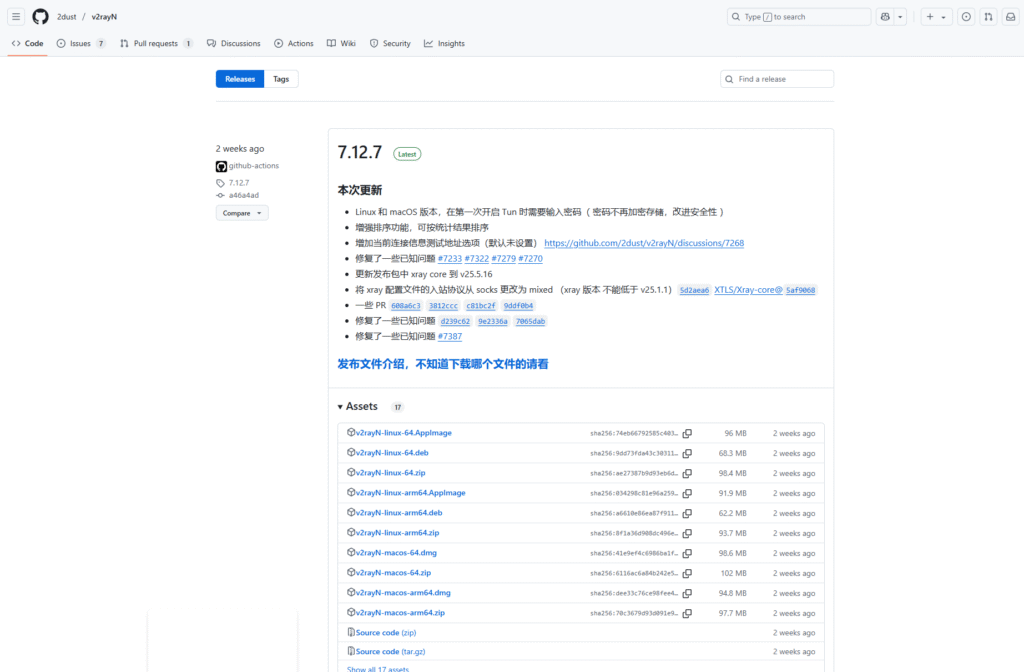This screenshot has height=672, width=1024.
Task: Open the header Pull requests icon
Action: tap(987, 17)
